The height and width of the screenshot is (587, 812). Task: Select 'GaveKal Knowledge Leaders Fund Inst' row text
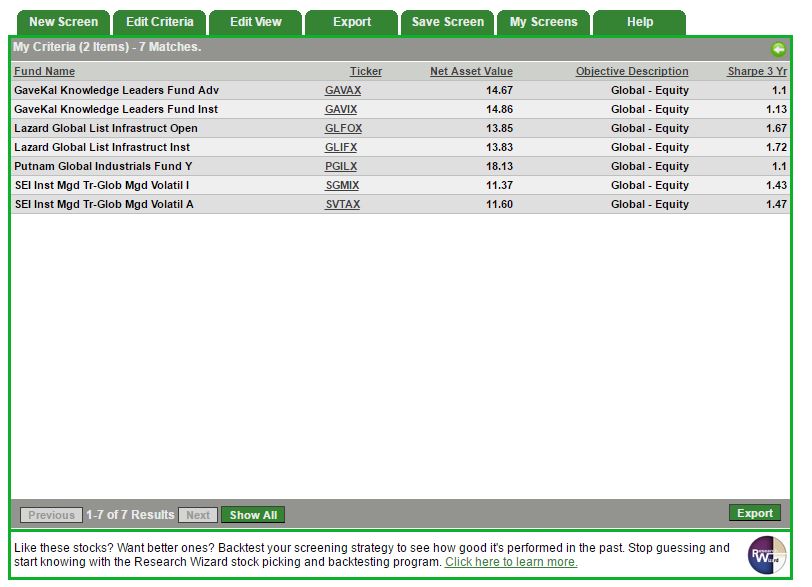tap(116, 110)
